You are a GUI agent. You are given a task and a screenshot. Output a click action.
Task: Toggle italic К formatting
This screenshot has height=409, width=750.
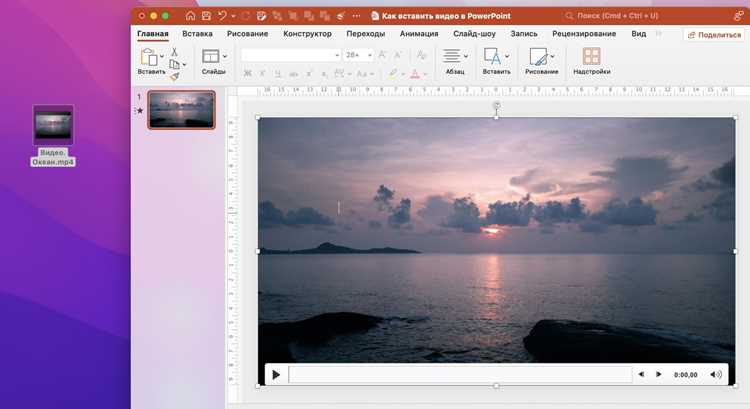pos(263,74)
